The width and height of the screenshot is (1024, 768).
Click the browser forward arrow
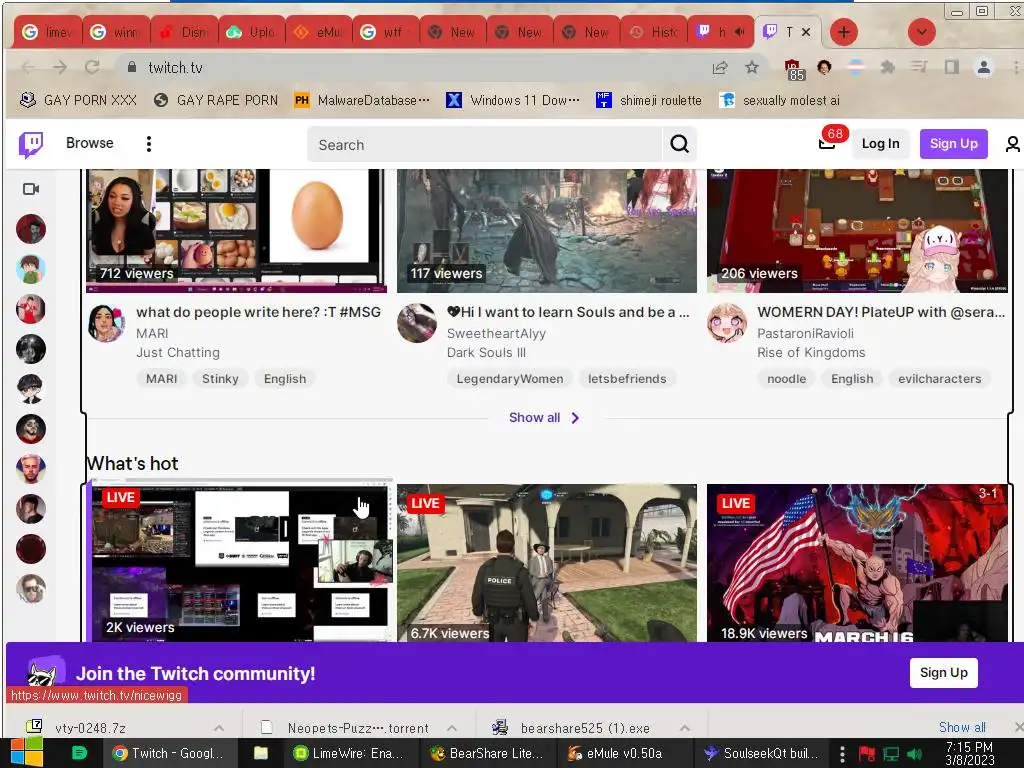[60, 67]
